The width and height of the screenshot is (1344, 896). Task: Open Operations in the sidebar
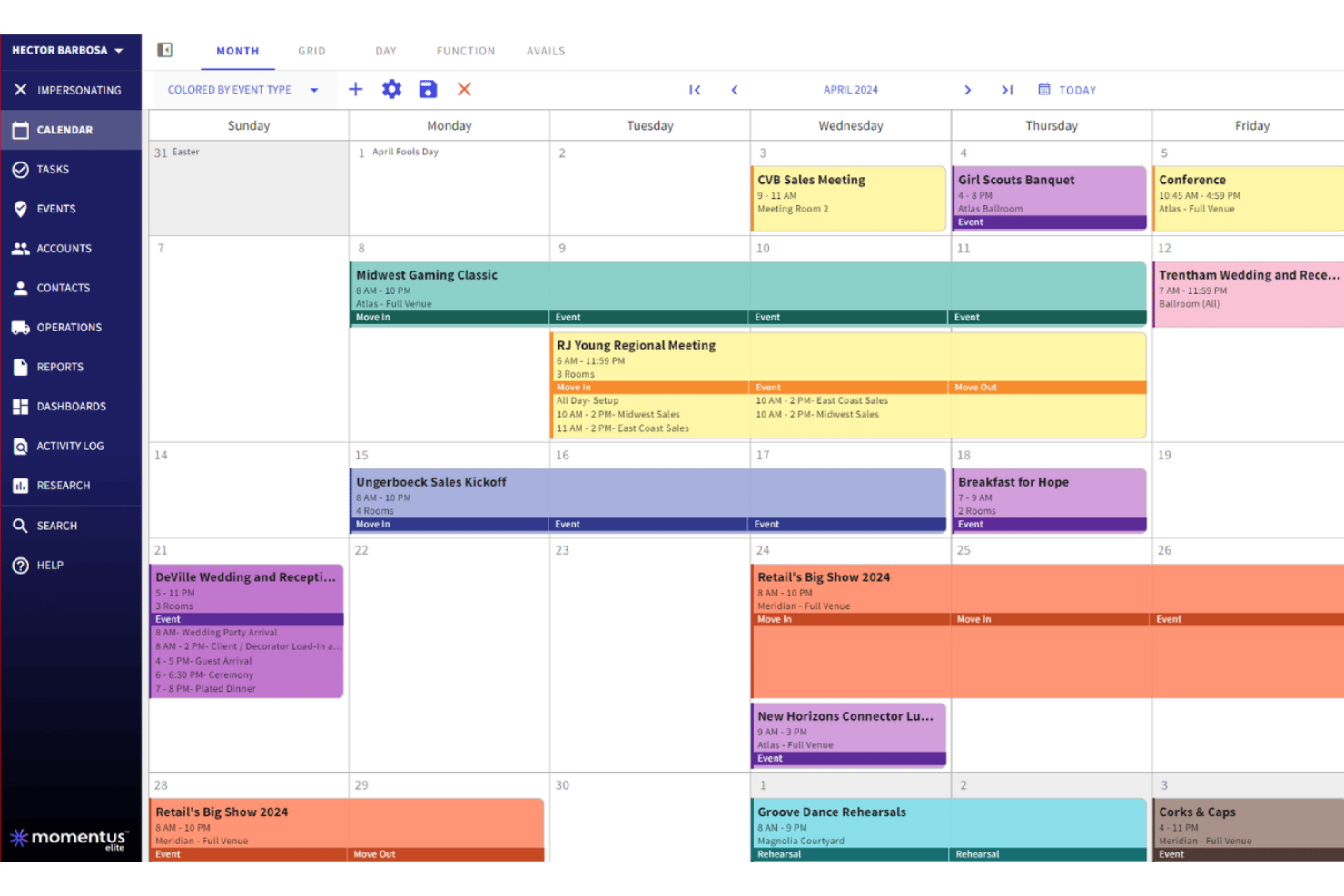point(71,328)
